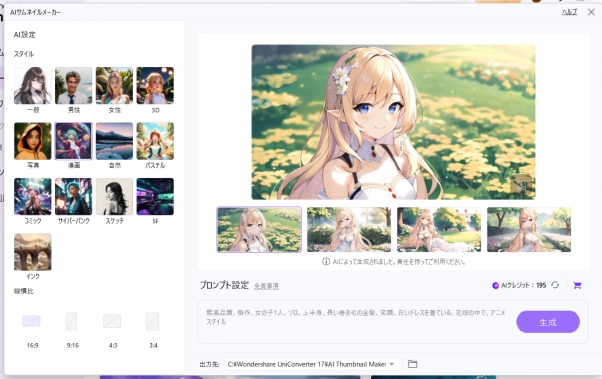Select the 3D style thumbnail
602x379 pixels.
(x=155, y=86)
